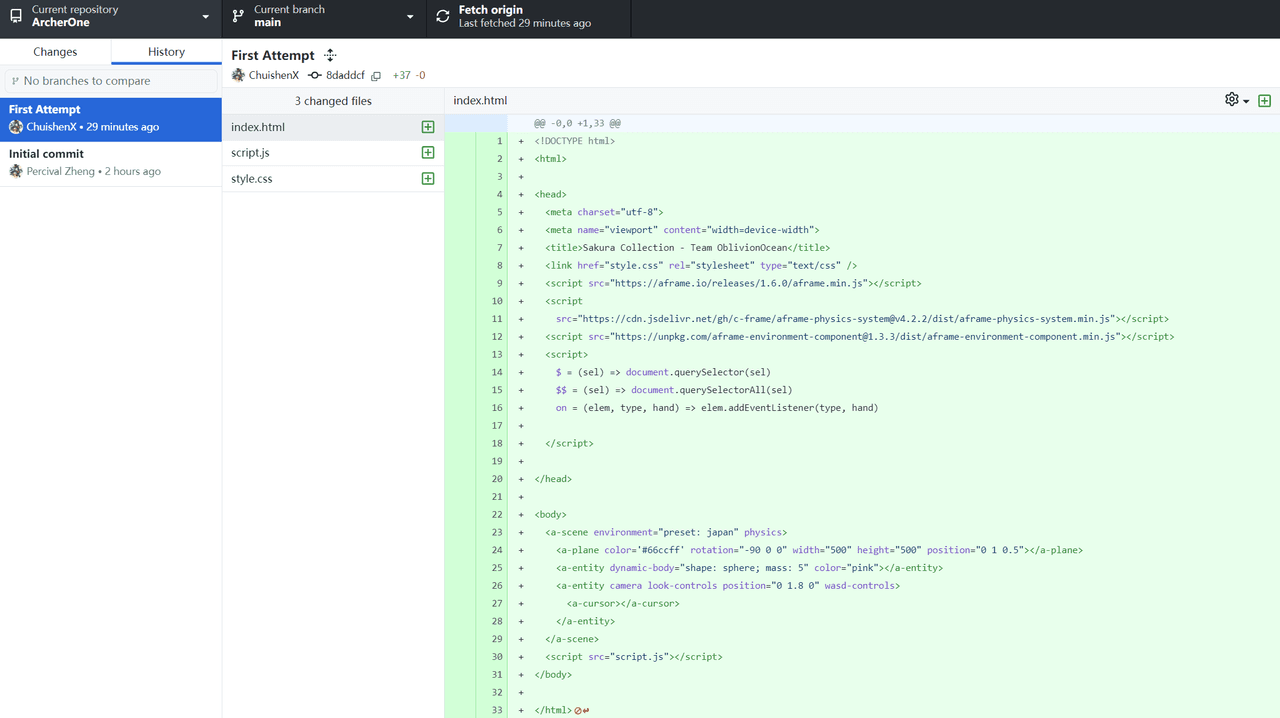Click the repository icon beside ArcherOne
This screenshot has height=718, width=1280.
(16, 17)
